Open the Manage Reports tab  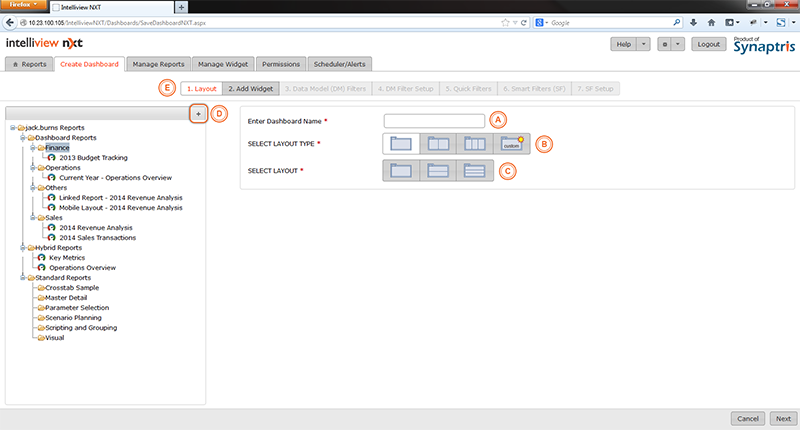tap(159, 64)
